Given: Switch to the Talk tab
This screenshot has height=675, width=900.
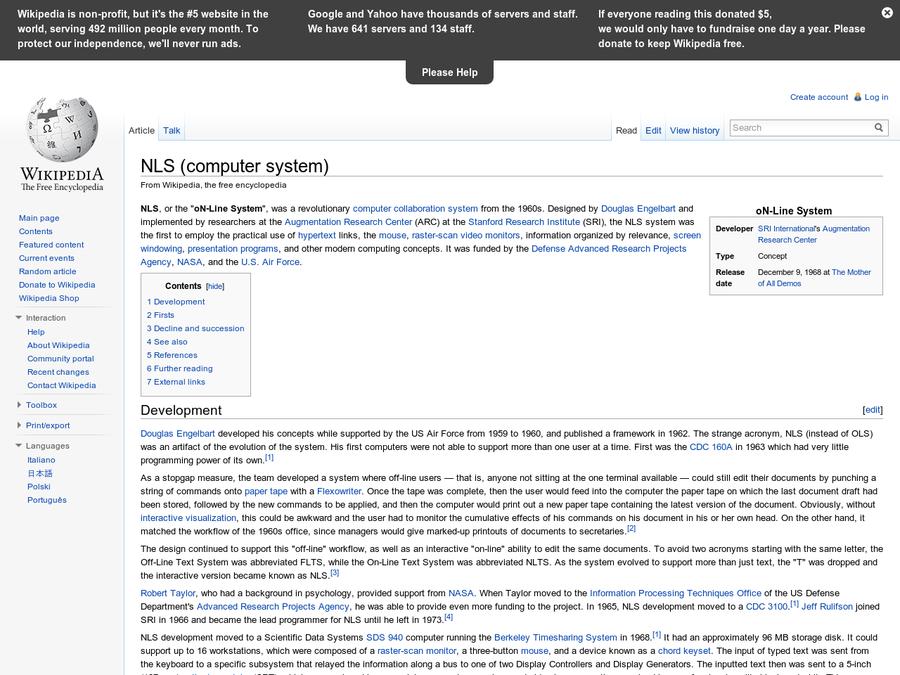Looking at the screenshot, I should 171,130.
